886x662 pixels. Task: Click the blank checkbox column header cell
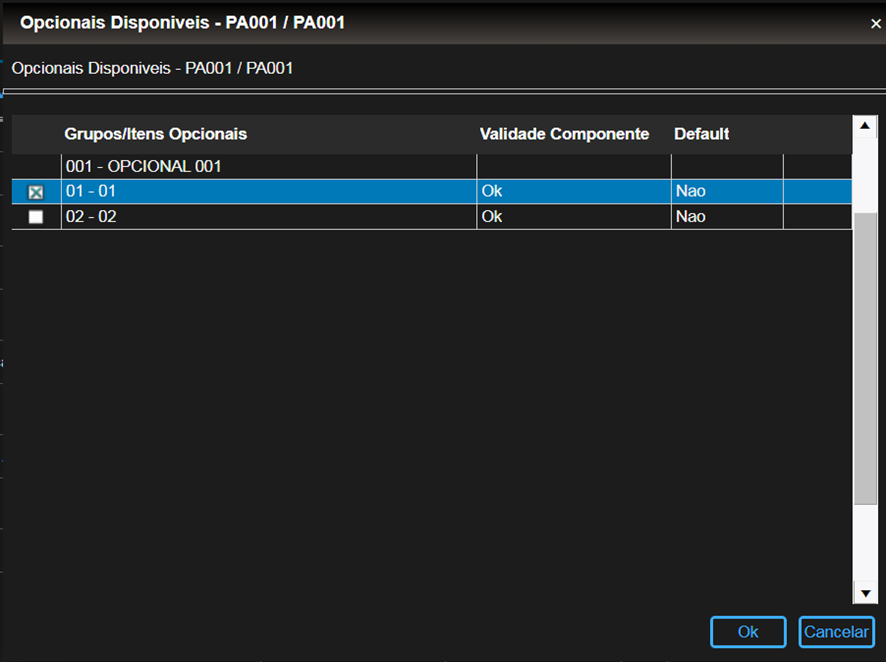coord(36,134)
